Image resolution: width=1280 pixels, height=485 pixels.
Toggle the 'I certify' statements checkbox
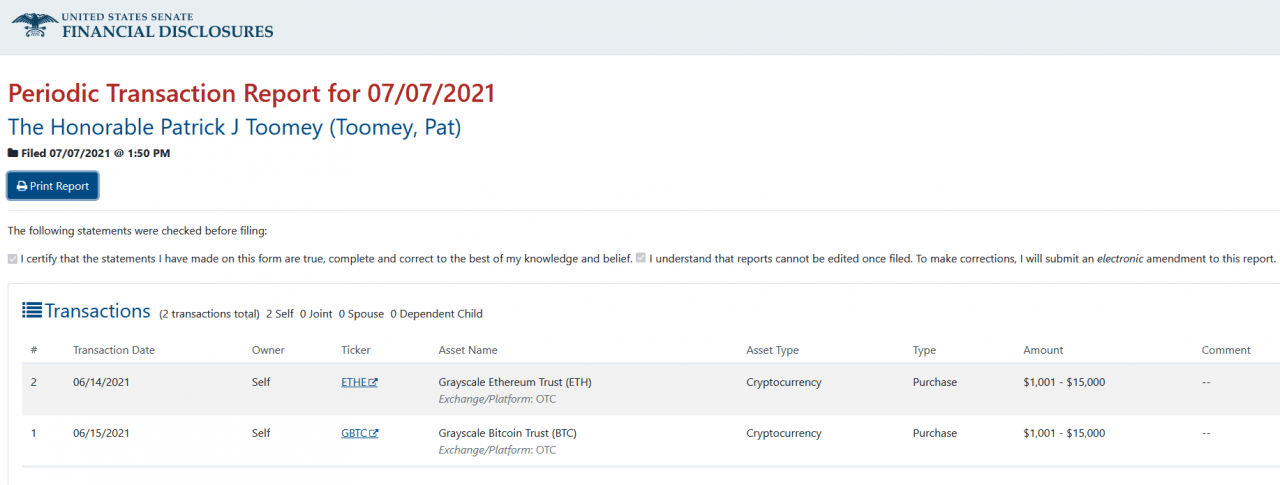[x=13, y=259]
